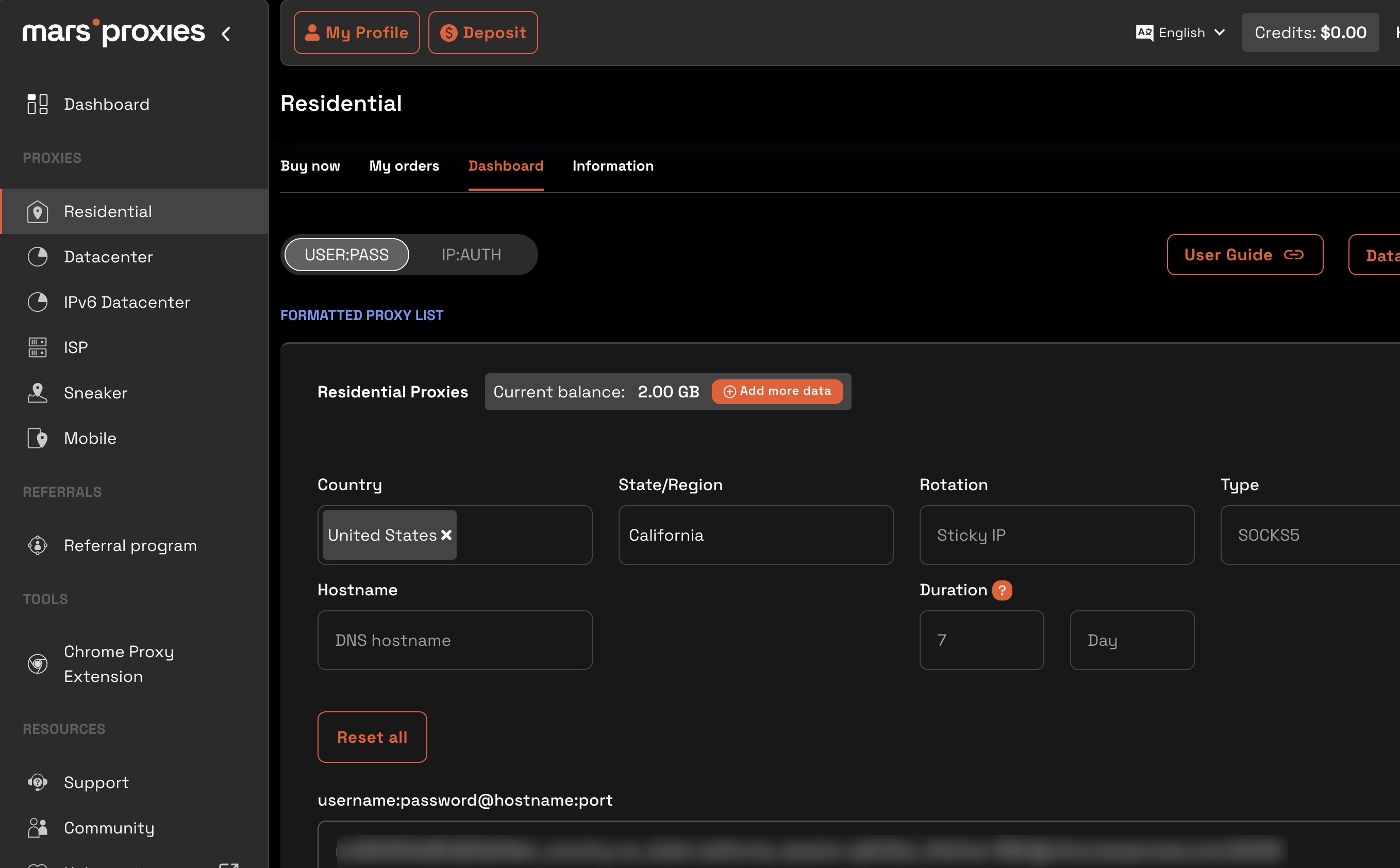
Task: Switch to Information tab
Action: coord(612,166)
